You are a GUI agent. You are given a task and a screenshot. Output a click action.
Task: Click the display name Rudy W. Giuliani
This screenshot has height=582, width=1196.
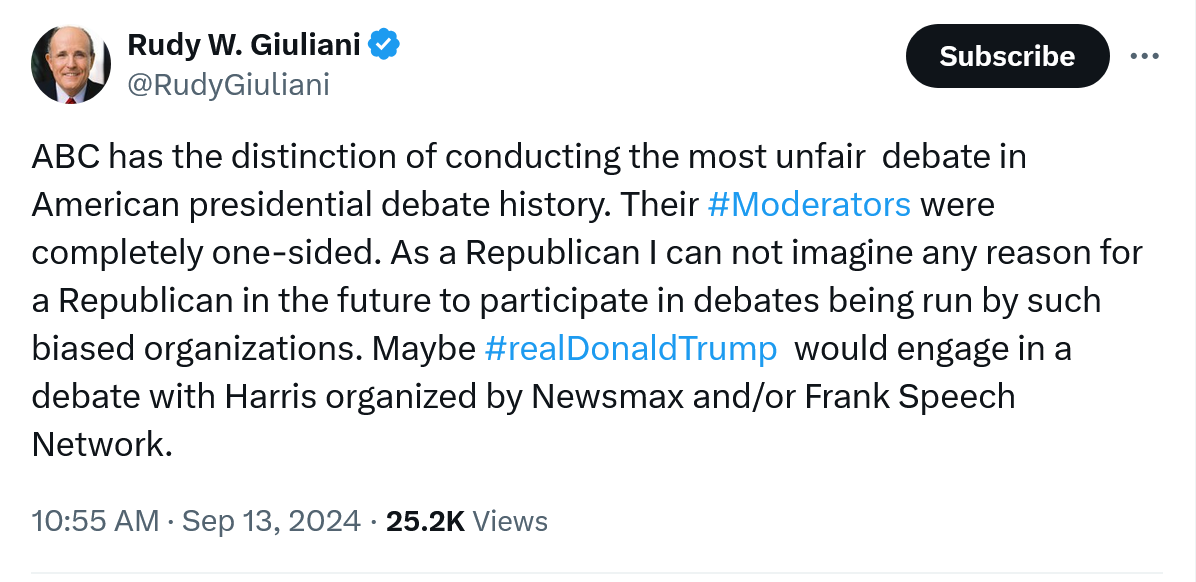245,45
